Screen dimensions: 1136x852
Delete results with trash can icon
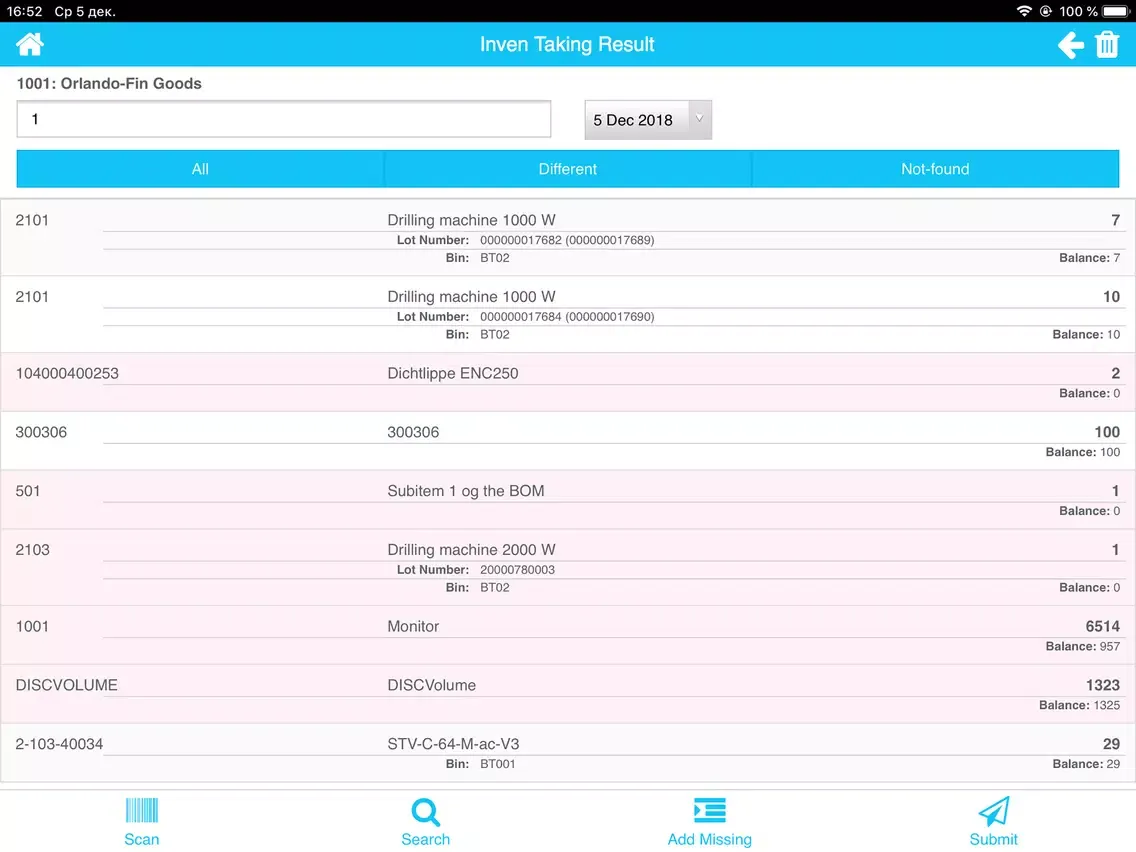(1107, 45)
